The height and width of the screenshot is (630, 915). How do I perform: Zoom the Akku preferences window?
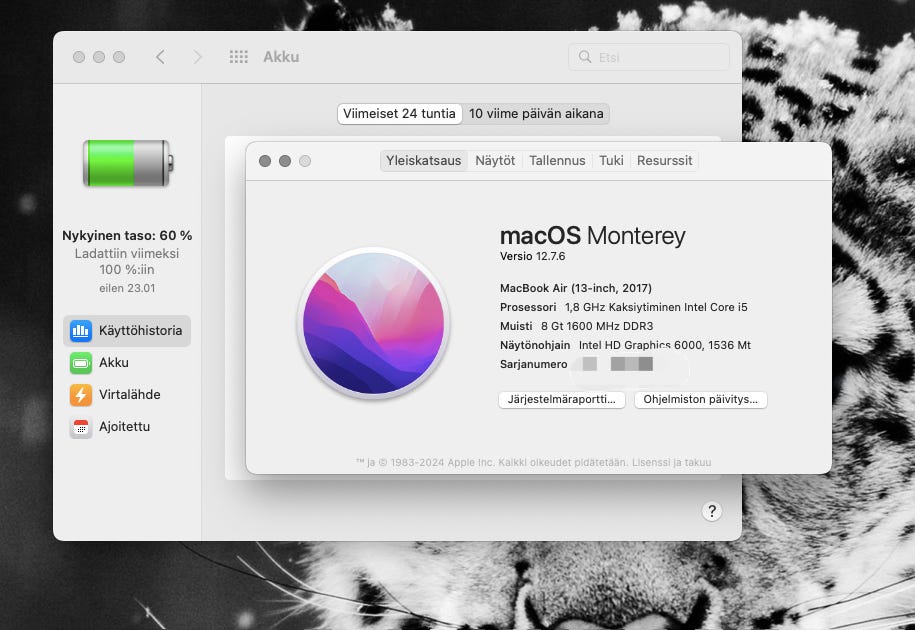pyautogui.click(x=119, y=57)
